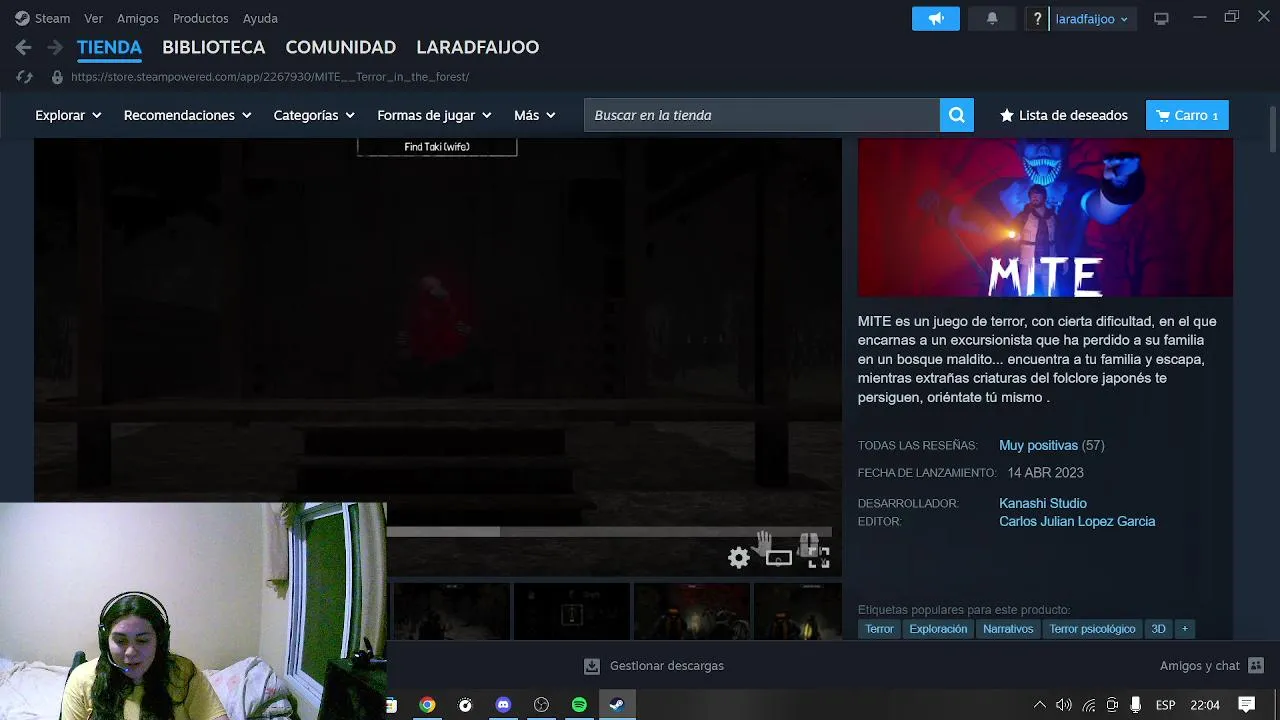Click the Steam logo menu
Viewport: 1280px width, 720px height.
click(x=42, y=18)
